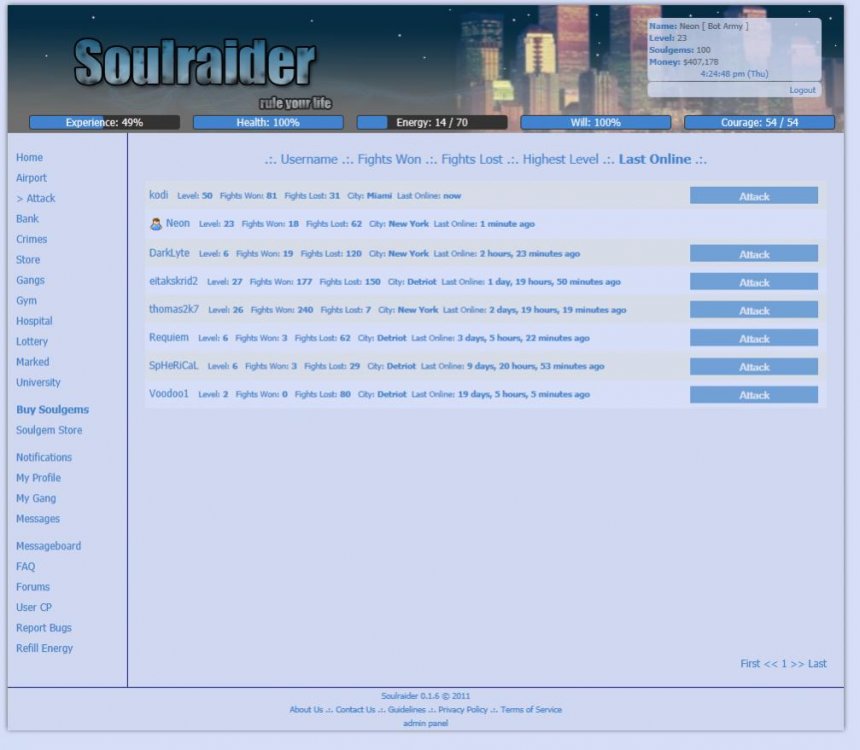
Task: Click the Energy progress bar
Action: (x=432, y=123)
